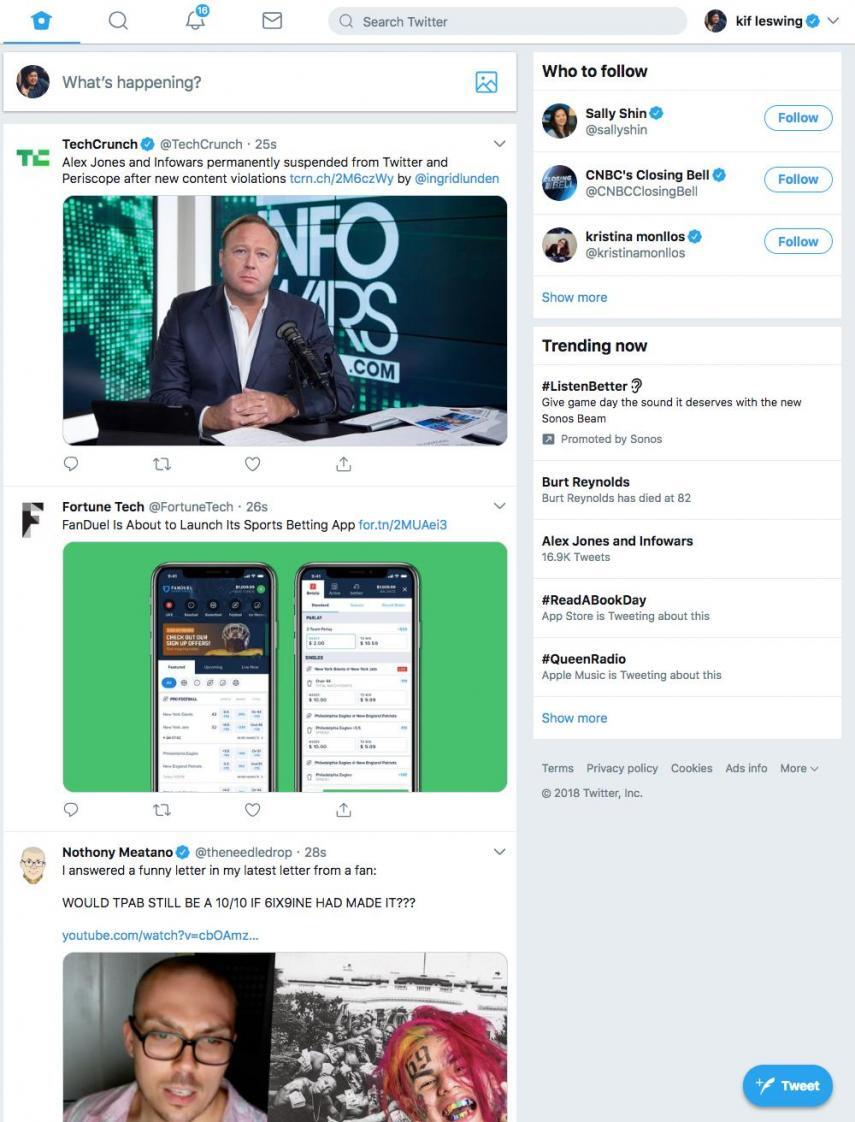855x1122 pixels.
Task: Select the Search magnifier icon in navigation
Action: tap(117, 20)
